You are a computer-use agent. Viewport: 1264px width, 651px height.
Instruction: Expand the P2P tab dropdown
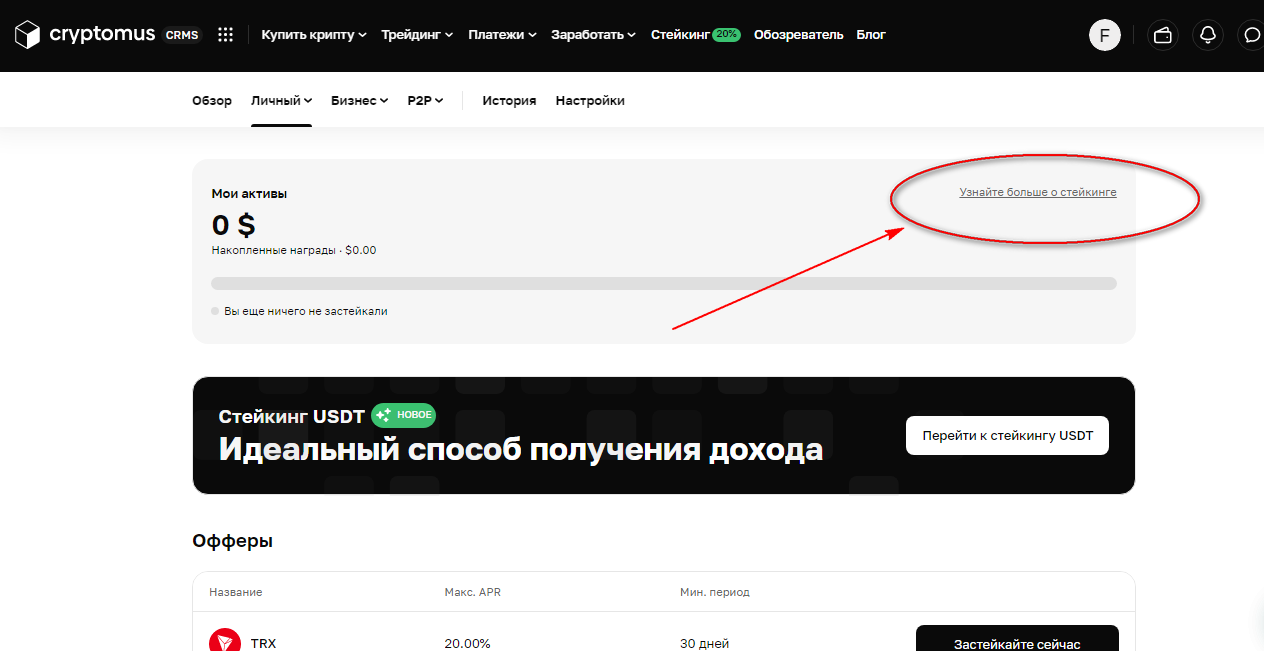425,101
